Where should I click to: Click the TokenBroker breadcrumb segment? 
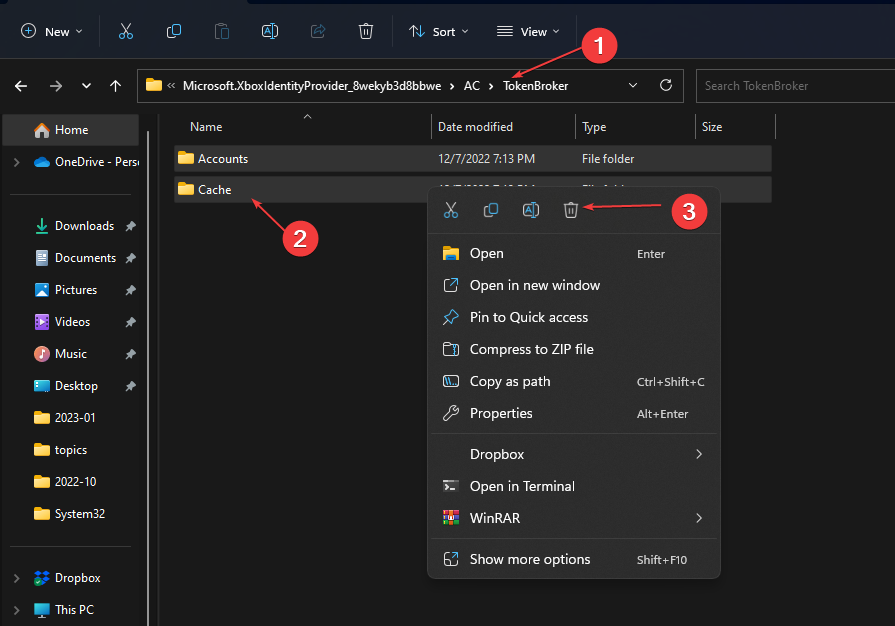coord(535,86)
